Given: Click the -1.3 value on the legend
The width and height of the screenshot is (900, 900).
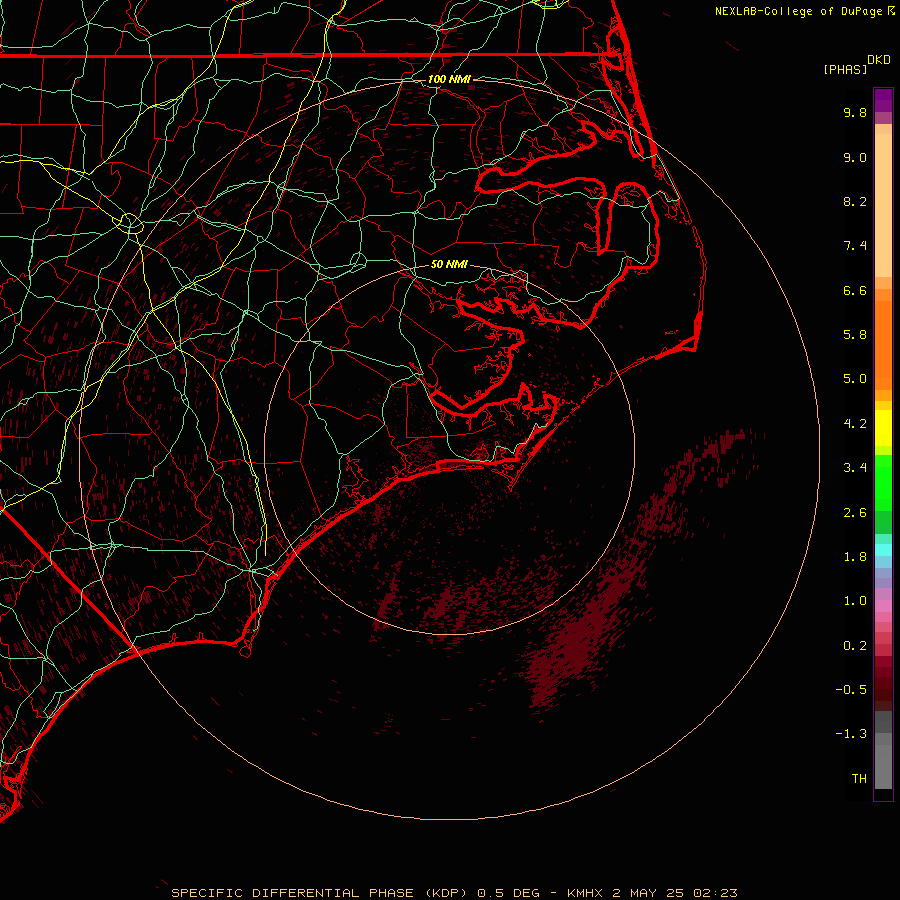Looking at the screenshot, I should (851, 734).
